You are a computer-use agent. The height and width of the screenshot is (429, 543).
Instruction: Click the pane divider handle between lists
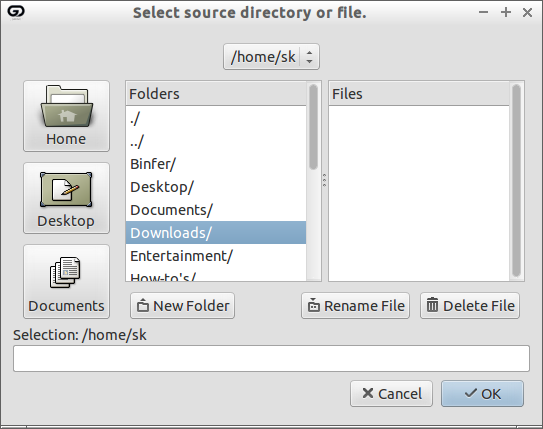point(324,180)
